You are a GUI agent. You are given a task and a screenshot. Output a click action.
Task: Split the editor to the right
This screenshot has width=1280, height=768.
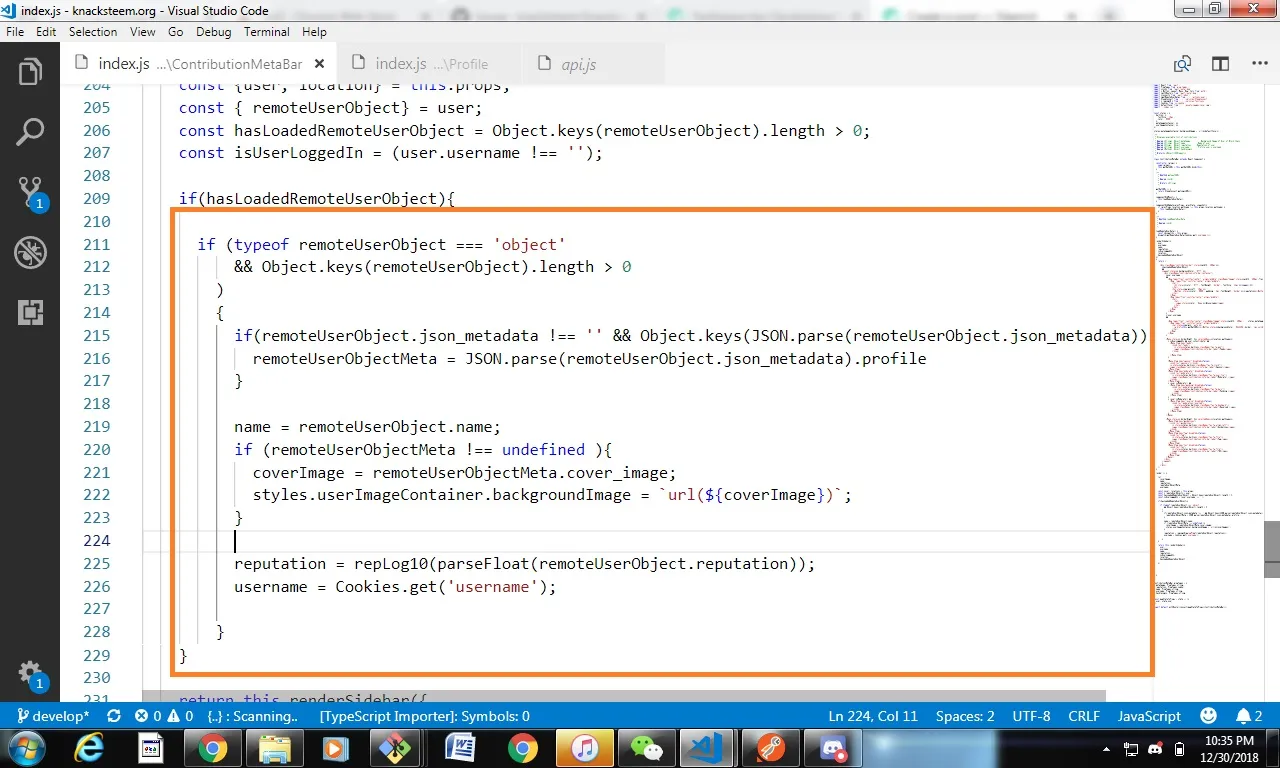[1221, 64]
